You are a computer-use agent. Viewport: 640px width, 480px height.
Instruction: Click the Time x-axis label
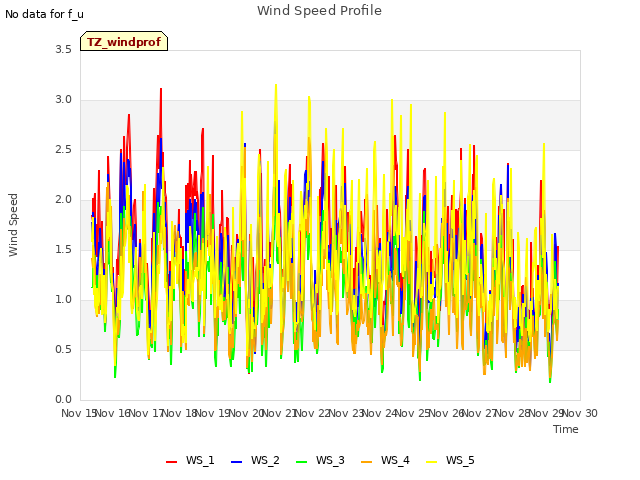point(566,429)
